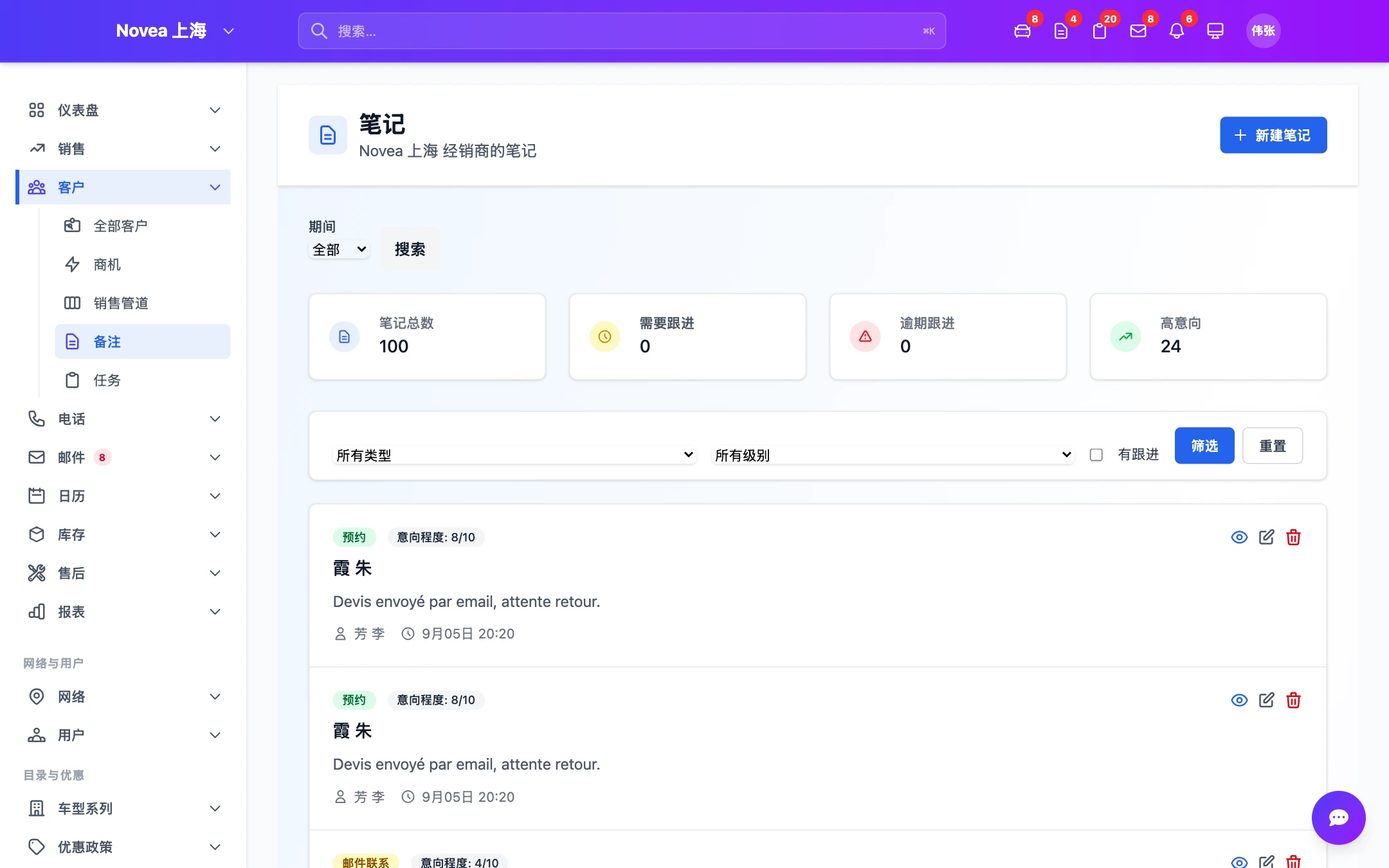The width and height of the screenshot is (1389, 868).
Task: Click the 车型系列 building icon in the sidebar
Action: (x=37, y=808)
